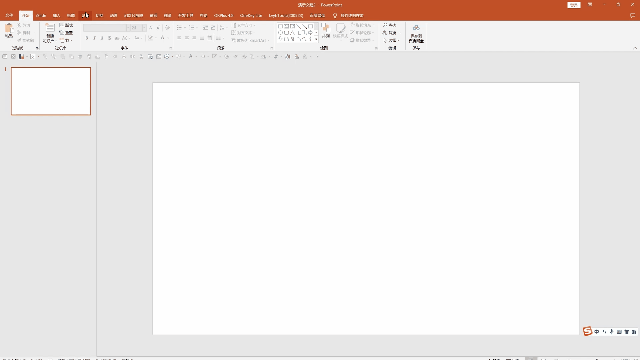The width and height of the screenshot is (640, 360).
Task: Expand the font size dropdown arrow
Action: click(x=144, y=28)
